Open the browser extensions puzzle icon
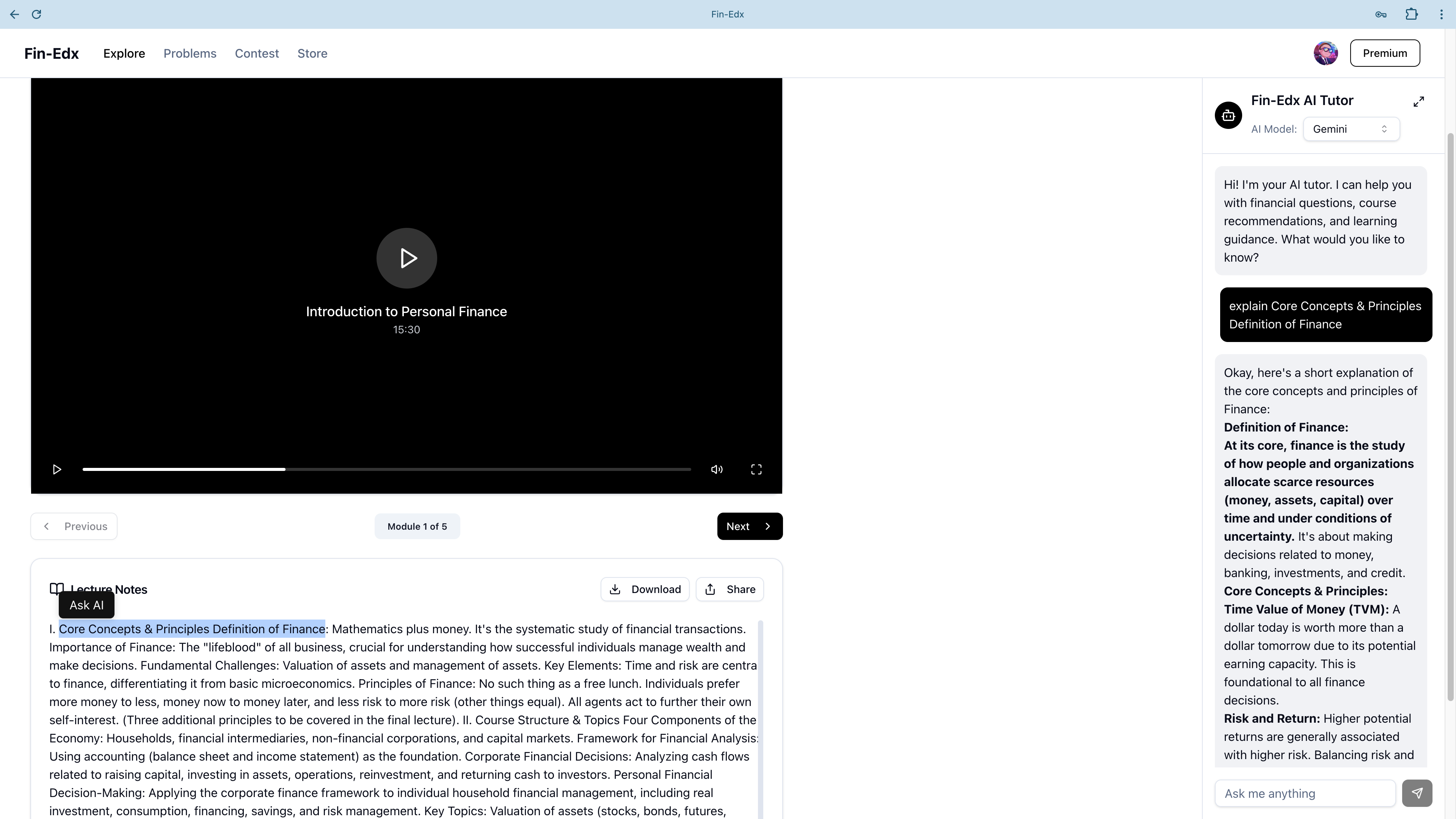This screenshot has width=1456, height=819. [1411, 14]
